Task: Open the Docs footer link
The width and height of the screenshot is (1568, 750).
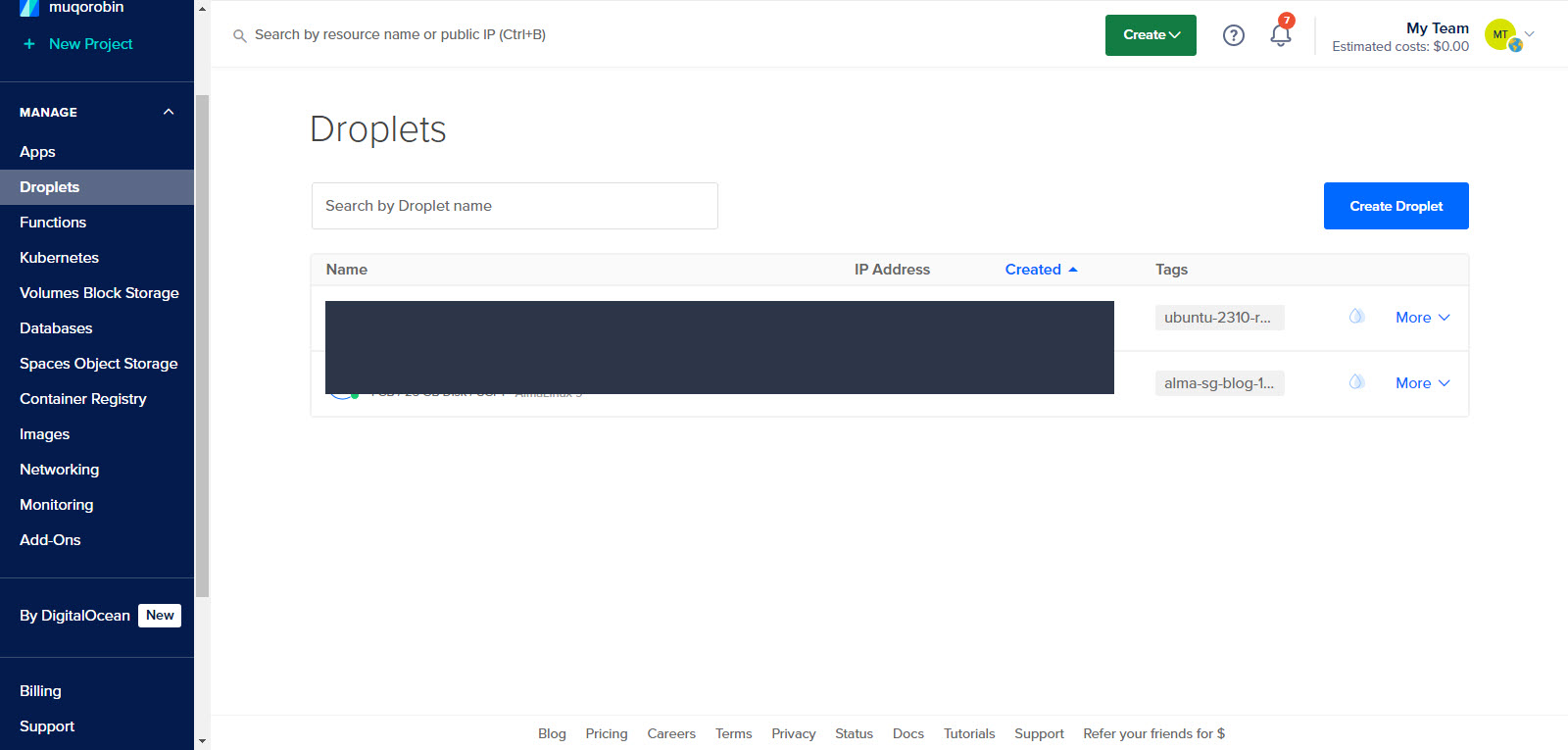Action: tap(908, 733)
